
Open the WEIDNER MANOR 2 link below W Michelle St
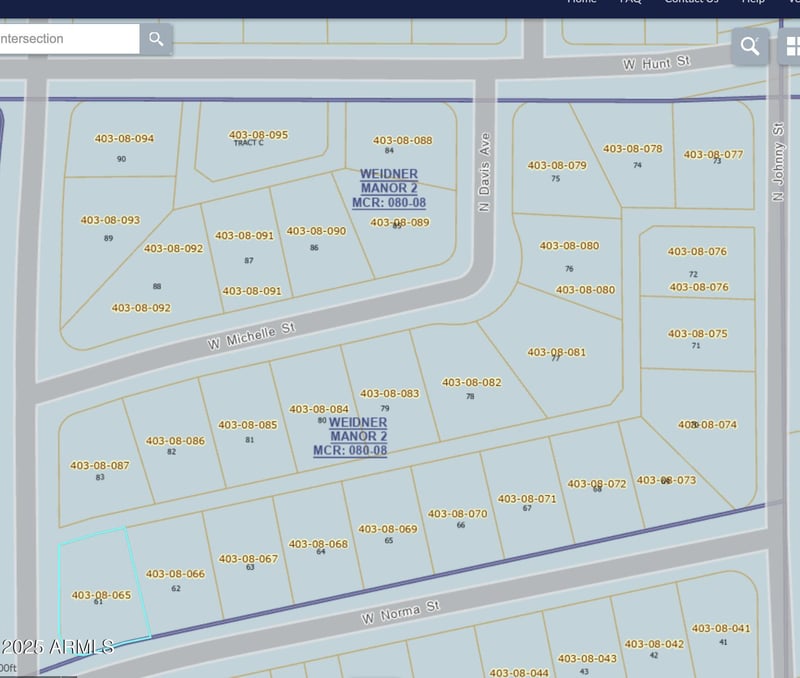[351, 436]
